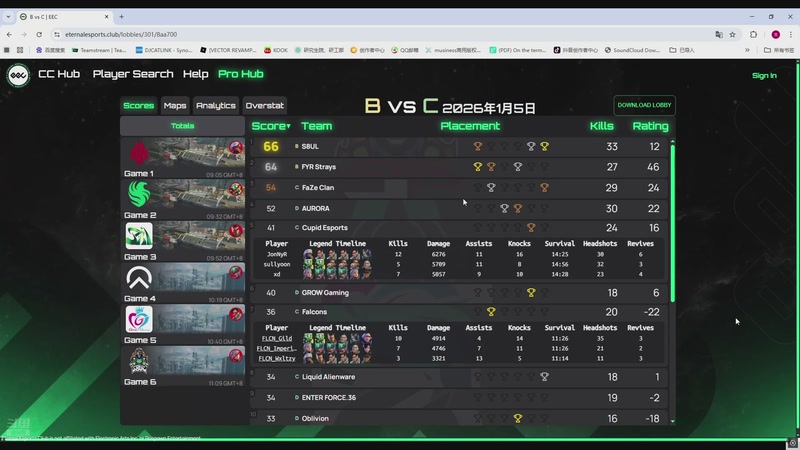Switch to the Analytics tab
Image resolution: width=800 pixels, height=450 pixels.
coord(216,106)
